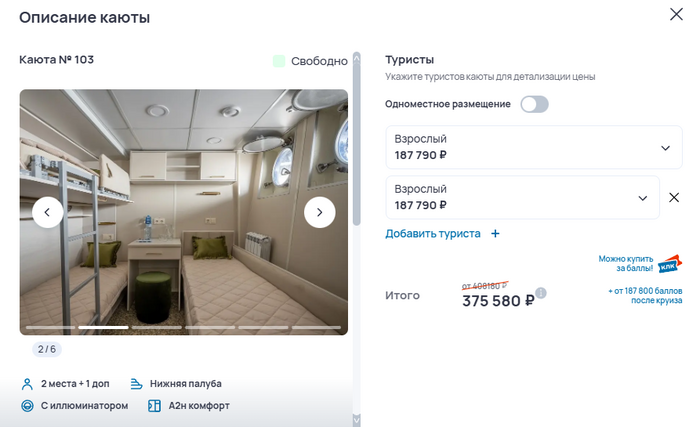Click the green 'Свободно' status swatch
This screenshot has width=700, height=427.
[279, 61]
